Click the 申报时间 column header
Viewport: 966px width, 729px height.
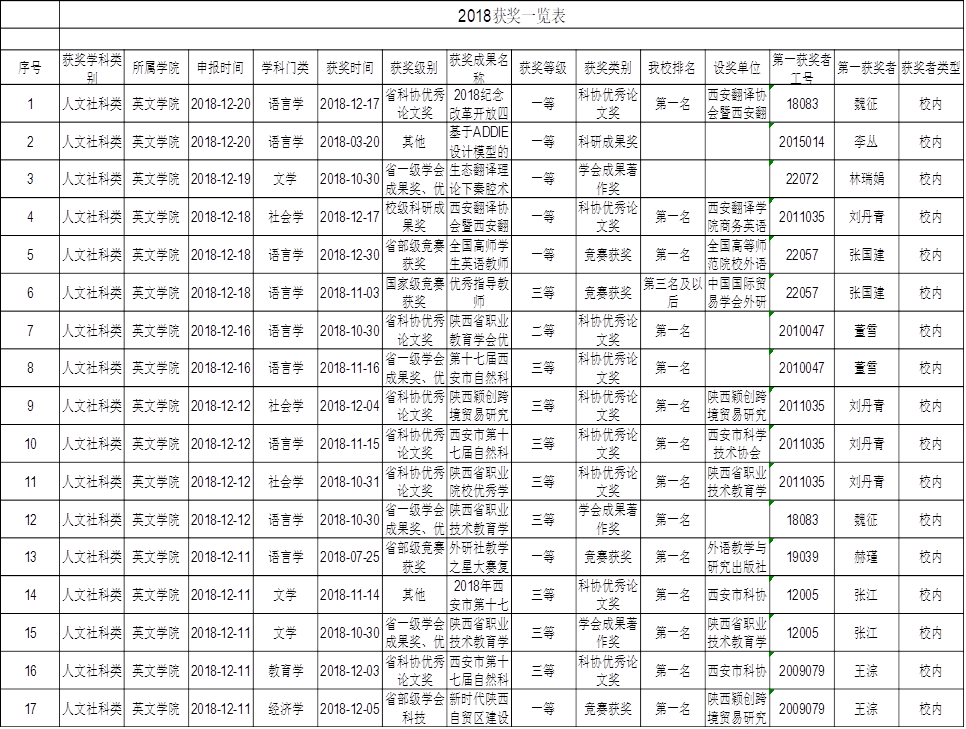[x=220, y=67]
